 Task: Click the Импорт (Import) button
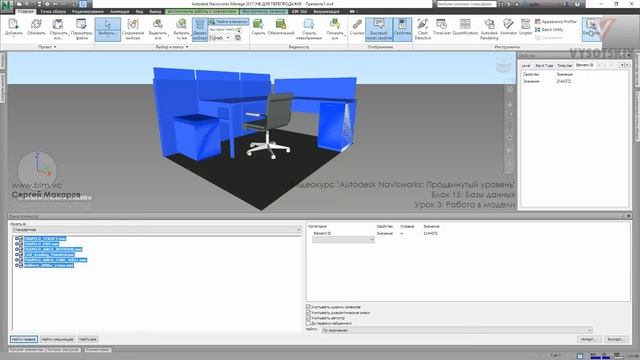(588, 339)
